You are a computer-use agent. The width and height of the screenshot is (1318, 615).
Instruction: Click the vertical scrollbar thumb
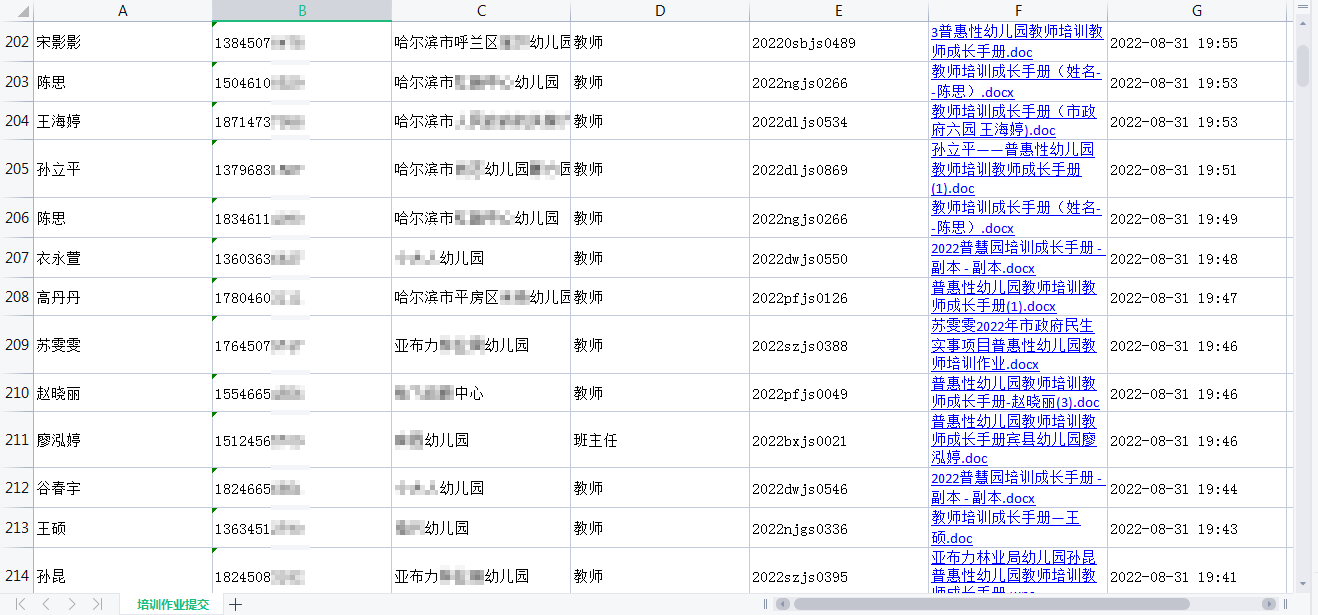[x=1302, y=65]
